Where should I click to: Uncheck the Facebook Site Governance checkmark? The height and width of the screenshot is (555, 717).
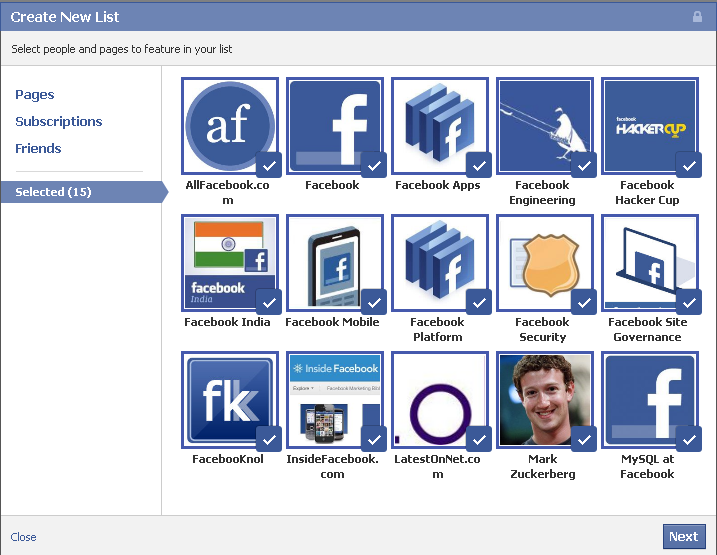[x=689, y=302]
